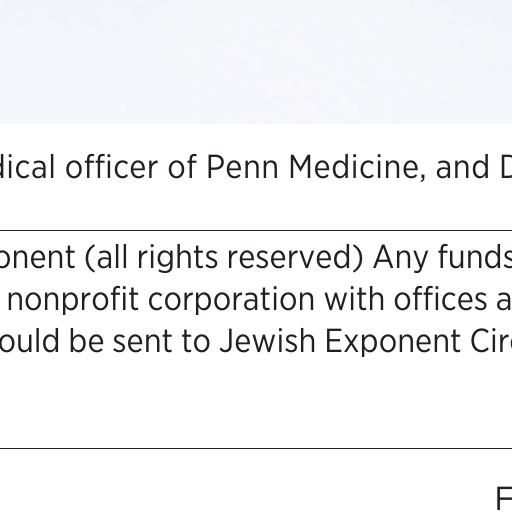
Task: Click the word "officer" in the top line
Action: (x=111, y=167)
